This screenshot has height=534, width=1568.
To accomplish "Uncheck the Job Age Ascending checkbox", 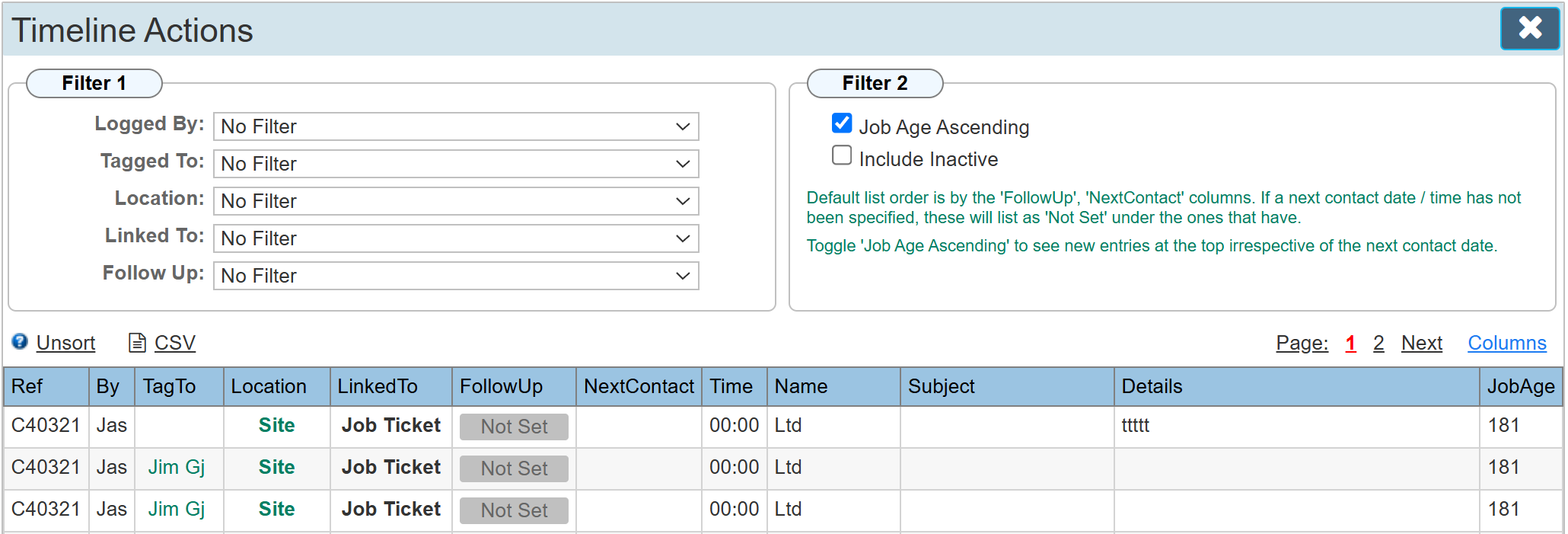I will tap(842, 123).
